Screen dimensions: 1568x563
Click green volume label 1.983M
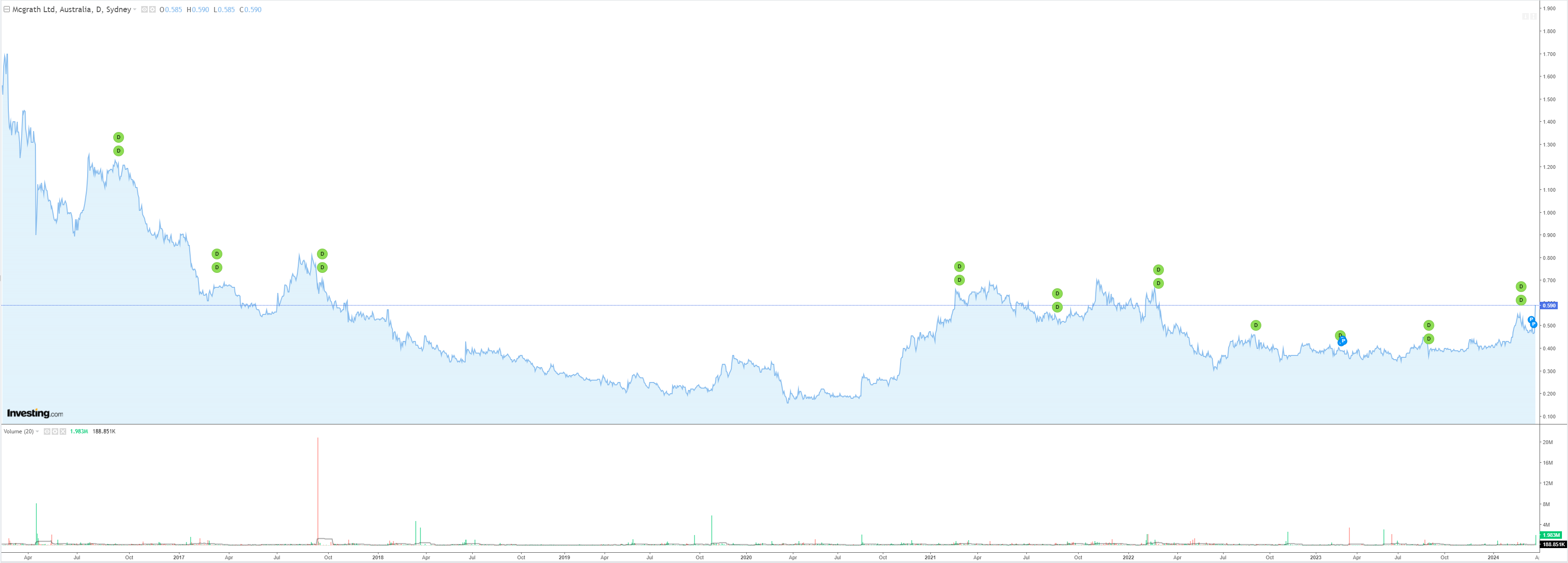(1551, 535)
